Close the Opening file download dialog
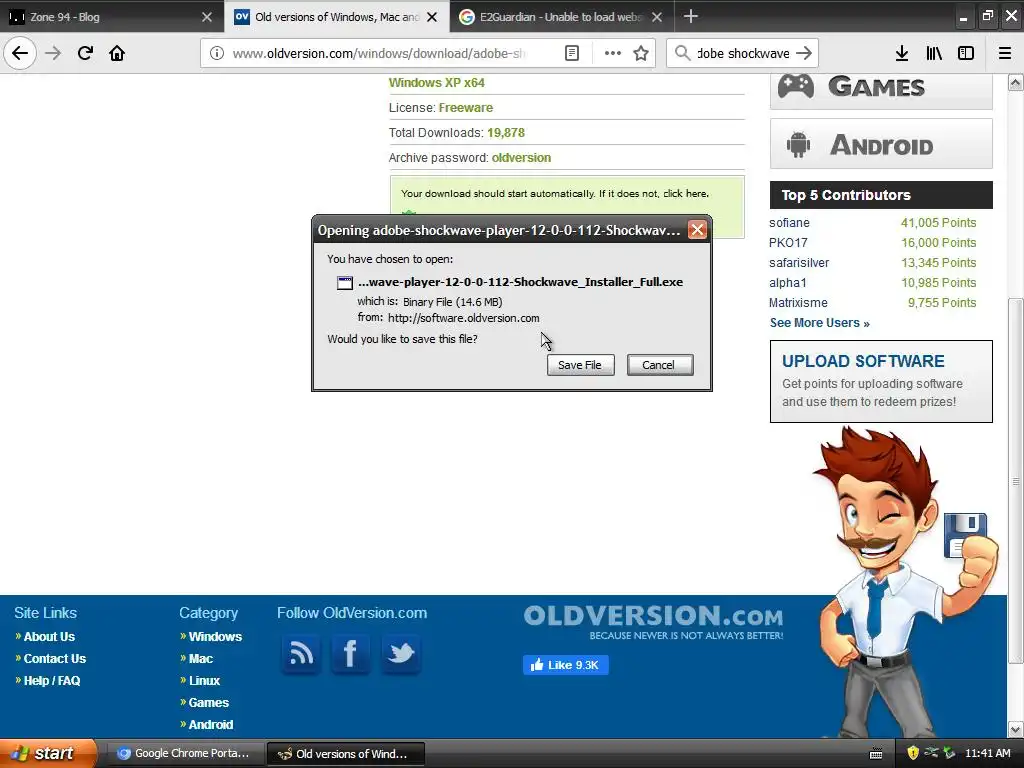 [x=697, y=230]
